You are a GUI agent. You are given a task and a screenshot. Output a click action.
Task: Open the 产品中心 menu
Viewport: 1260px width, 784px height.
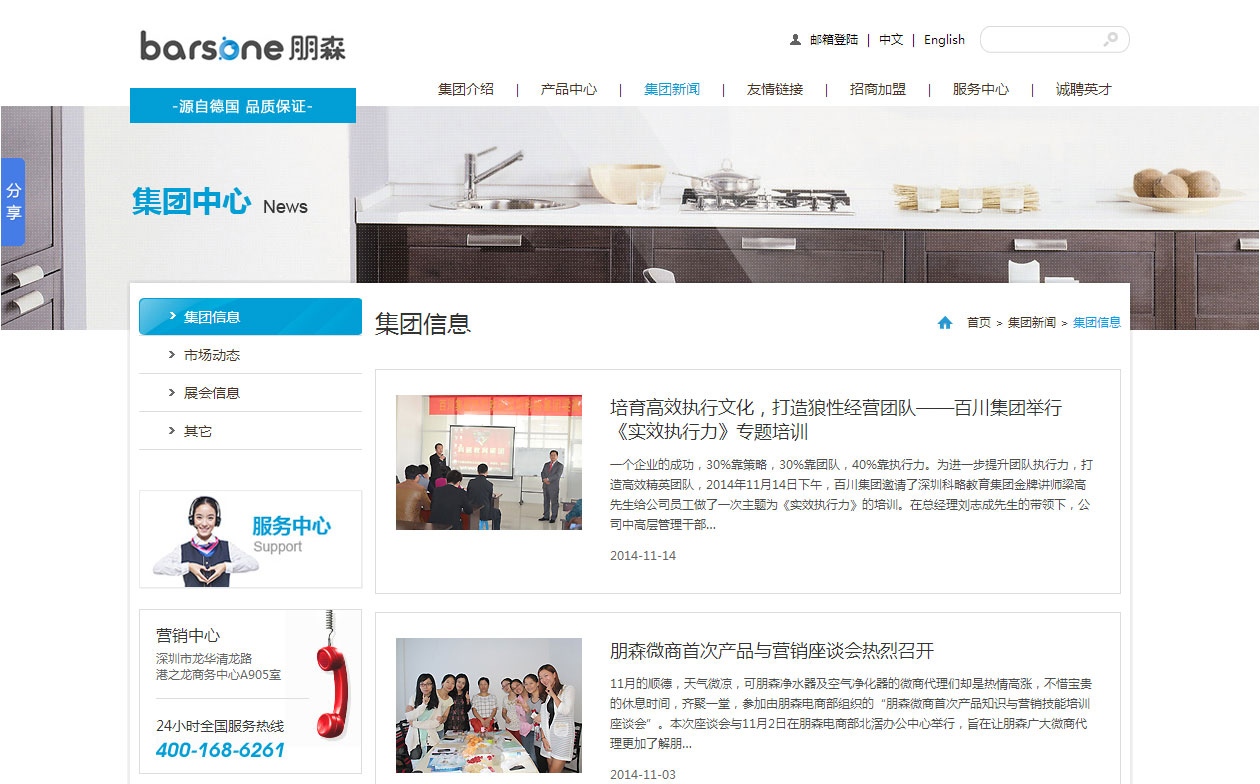568,89
